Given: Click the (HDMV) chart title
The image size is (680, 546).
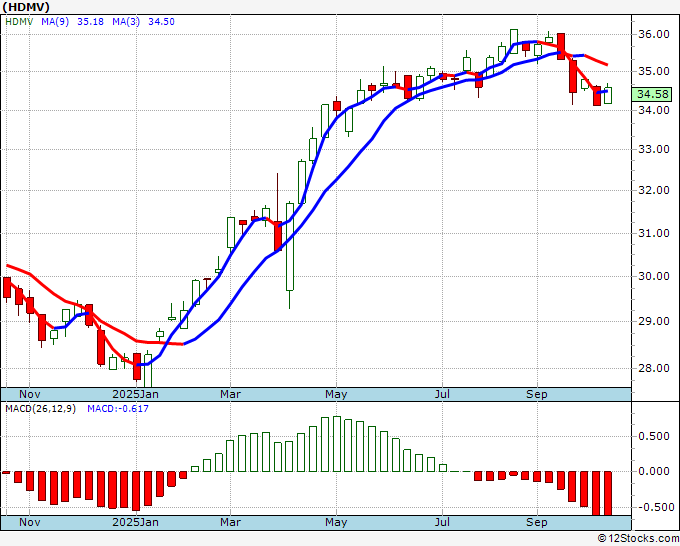Looking at the screenshot, I should point(26,7).
